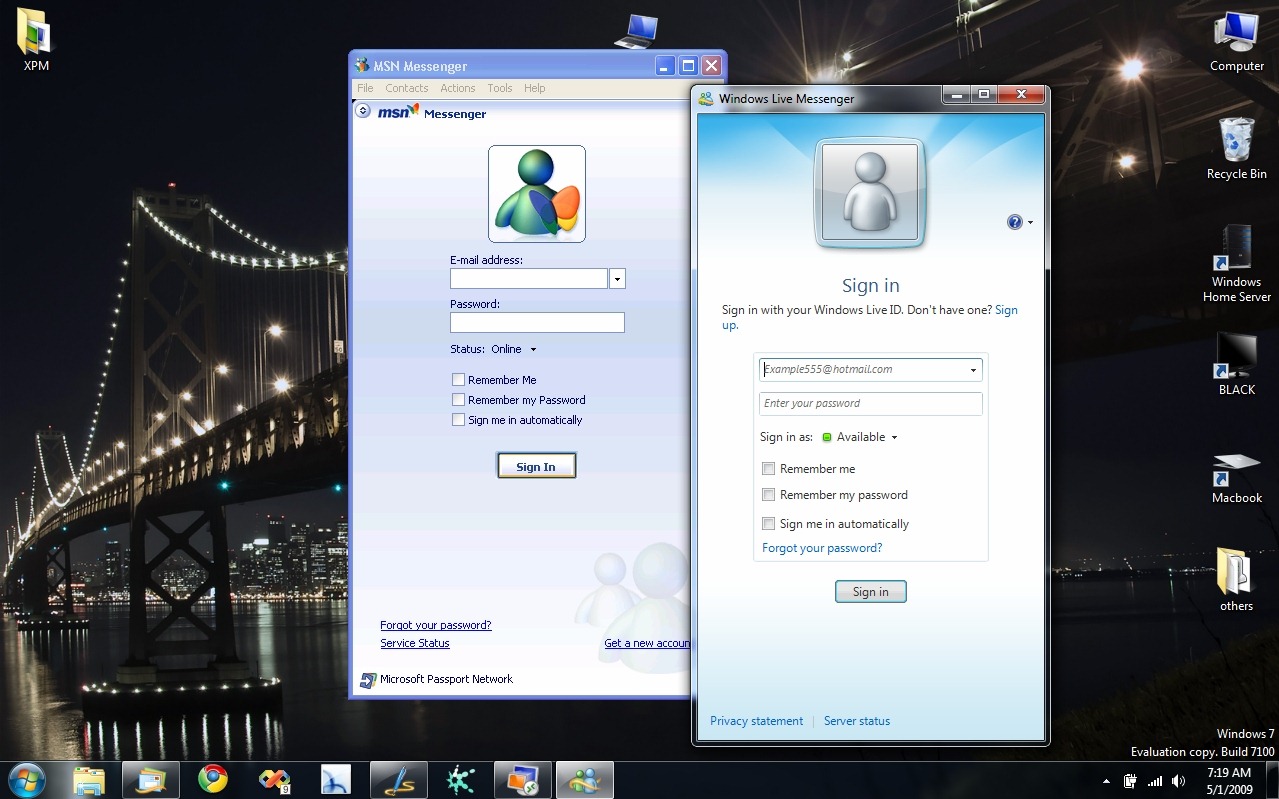Viewport: 1279px width, 799px height.
Task: Open Forgot your password? in Live Messenger
Action: [822, 548]
